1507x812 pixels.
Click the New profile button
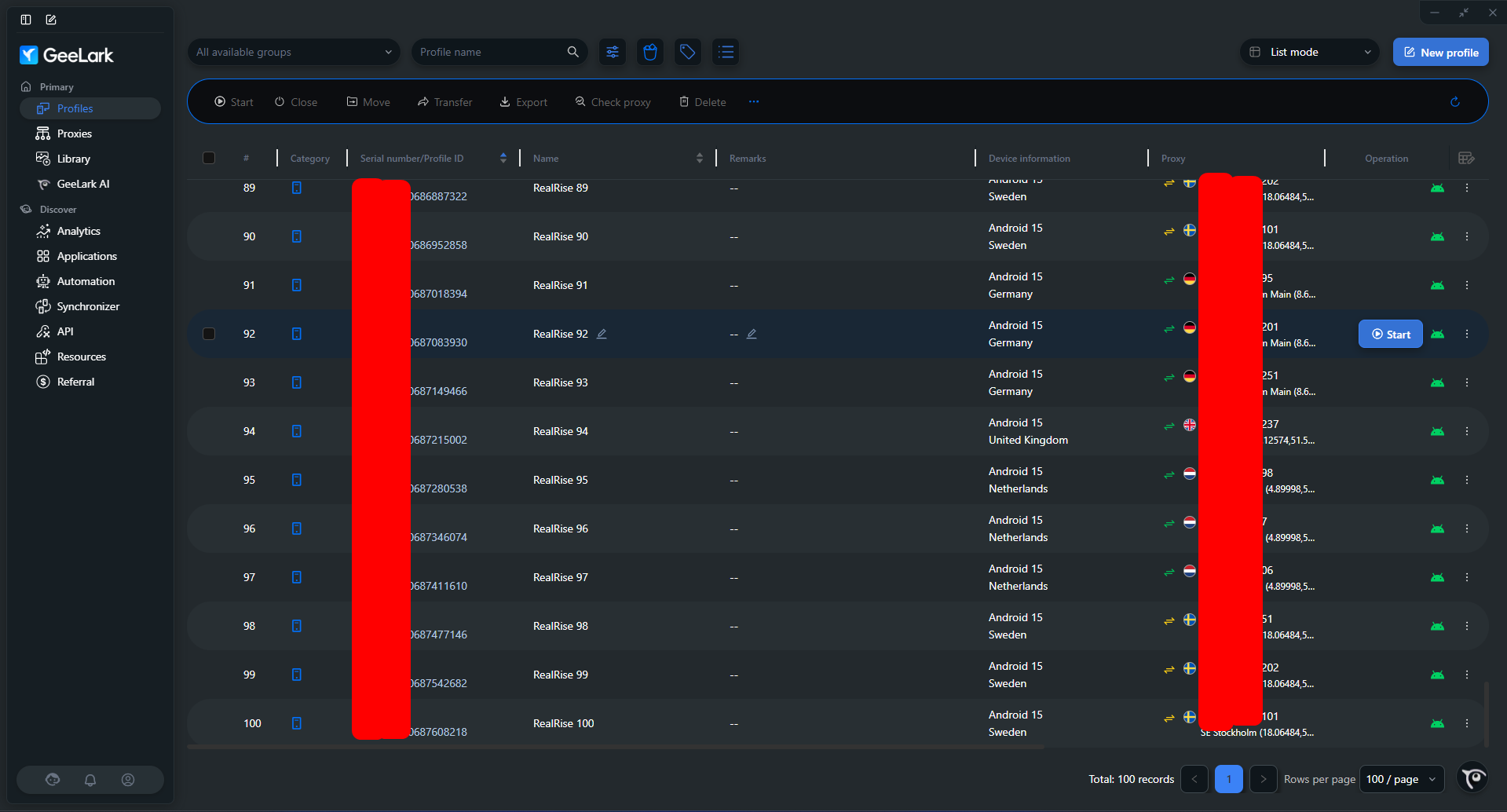pos(1440,52)
